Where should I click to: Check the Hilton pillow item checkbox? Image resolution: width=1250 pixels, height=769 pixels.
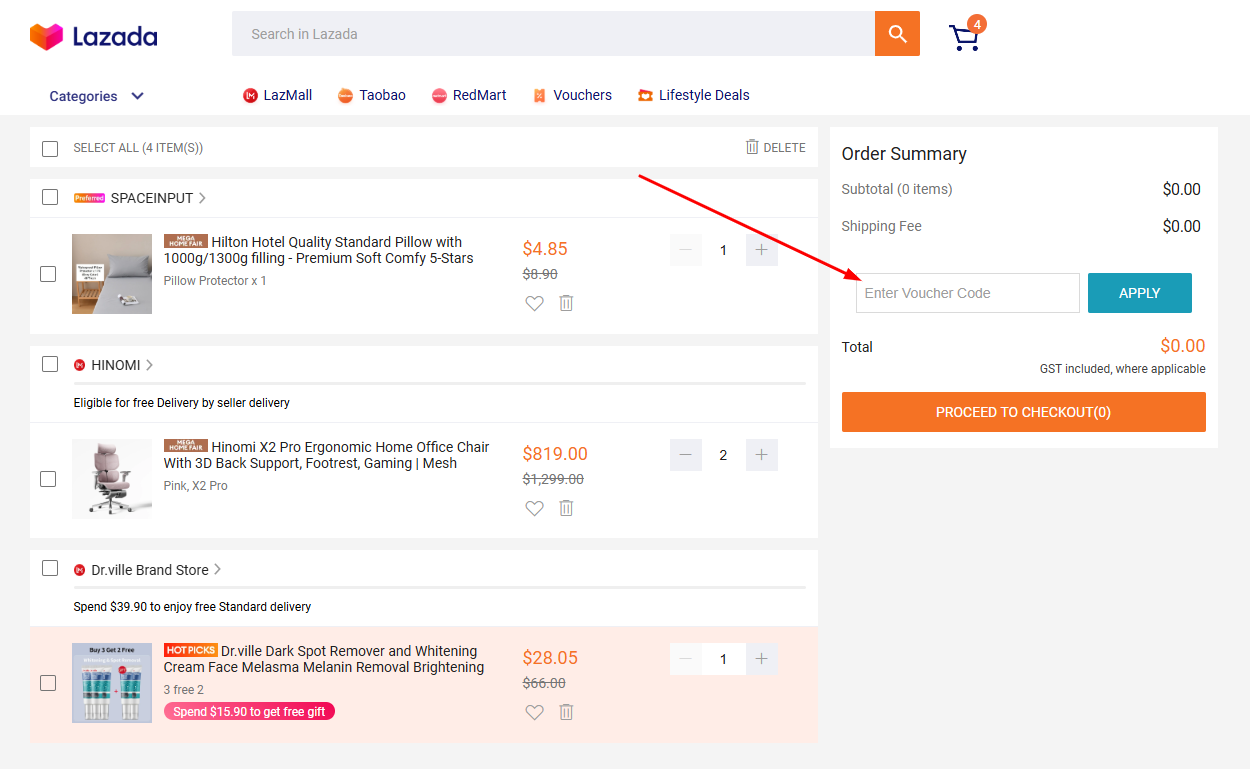(x=48, y=273)
